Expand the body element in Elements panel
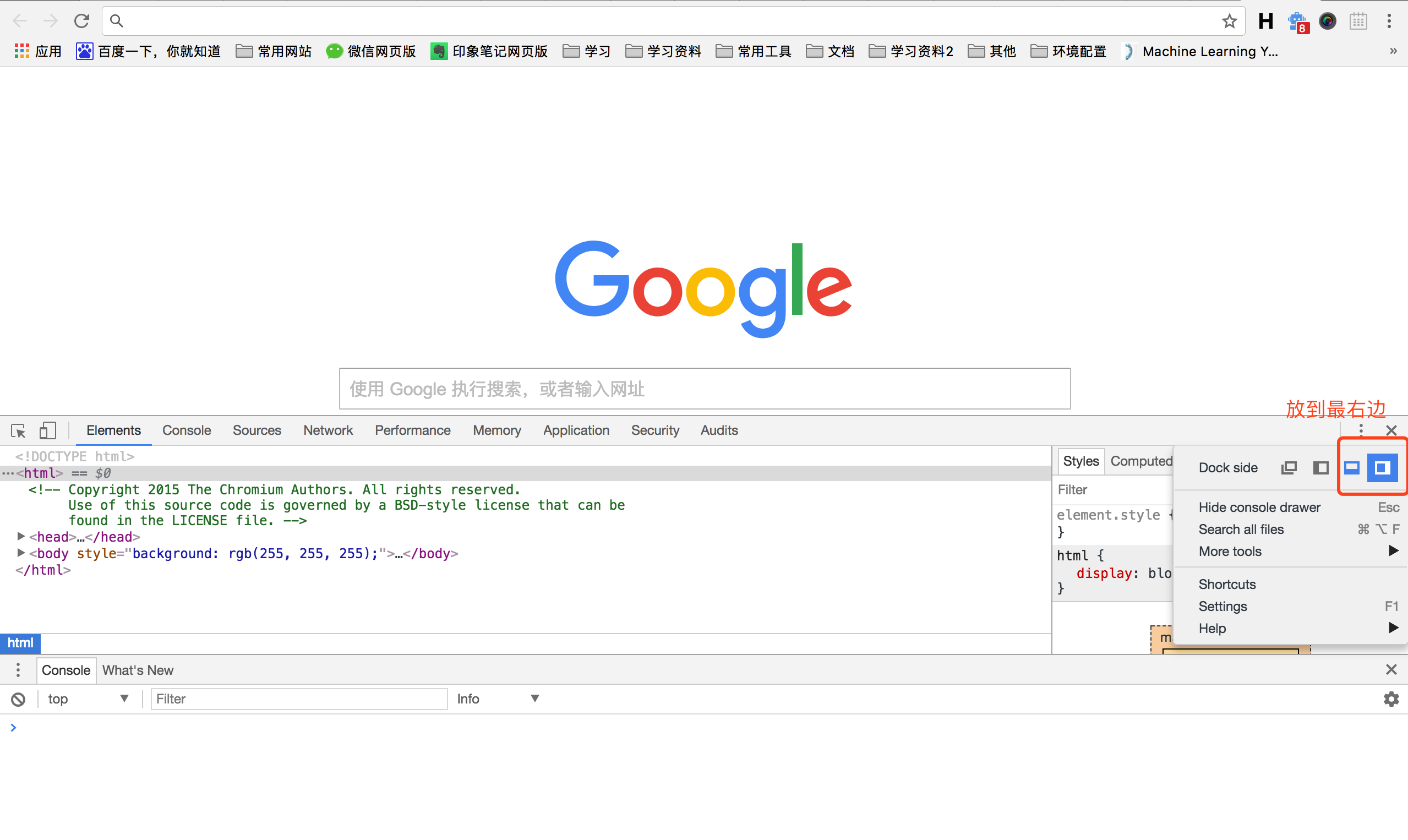This screenshot has width=1408, height=840. pos(21,553)
